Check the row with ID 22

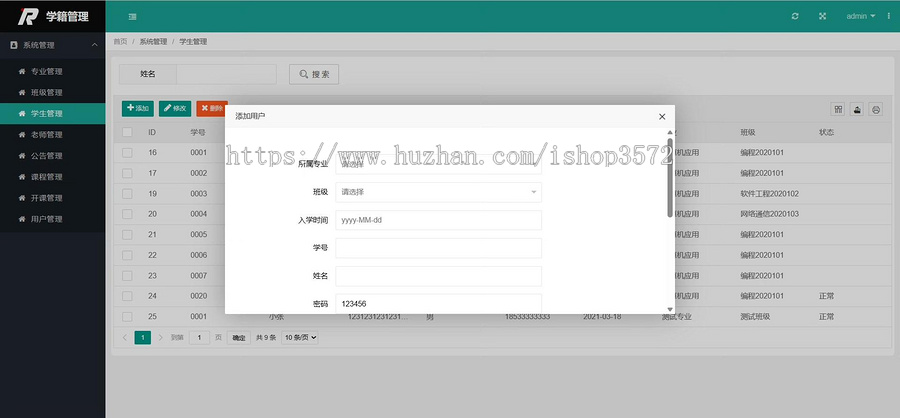pos(127,255)
